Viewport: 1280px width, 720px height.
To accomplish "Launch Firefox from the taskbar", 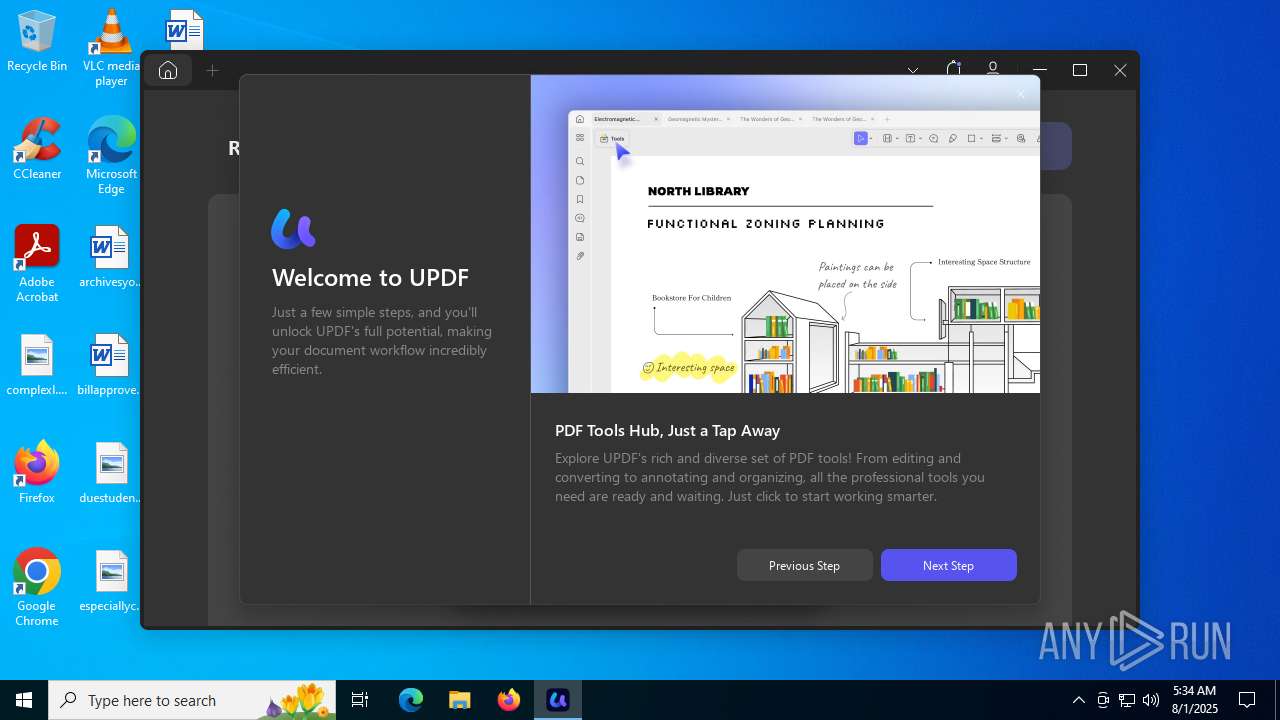I will (509, 700).
